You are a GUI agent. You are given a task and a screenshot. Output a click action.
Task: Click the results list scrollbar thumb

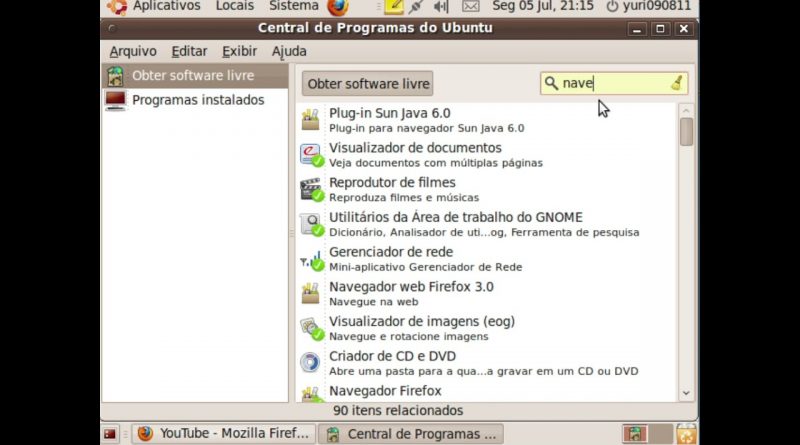click(686, 132)
